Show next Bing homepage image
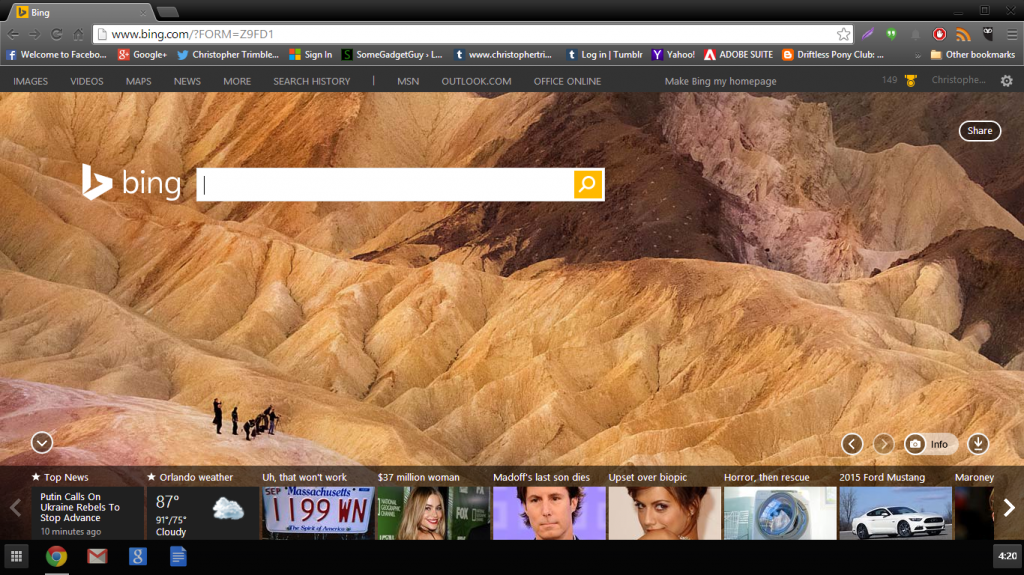This screenshot has height=575, width=1024. coord(883,444)
